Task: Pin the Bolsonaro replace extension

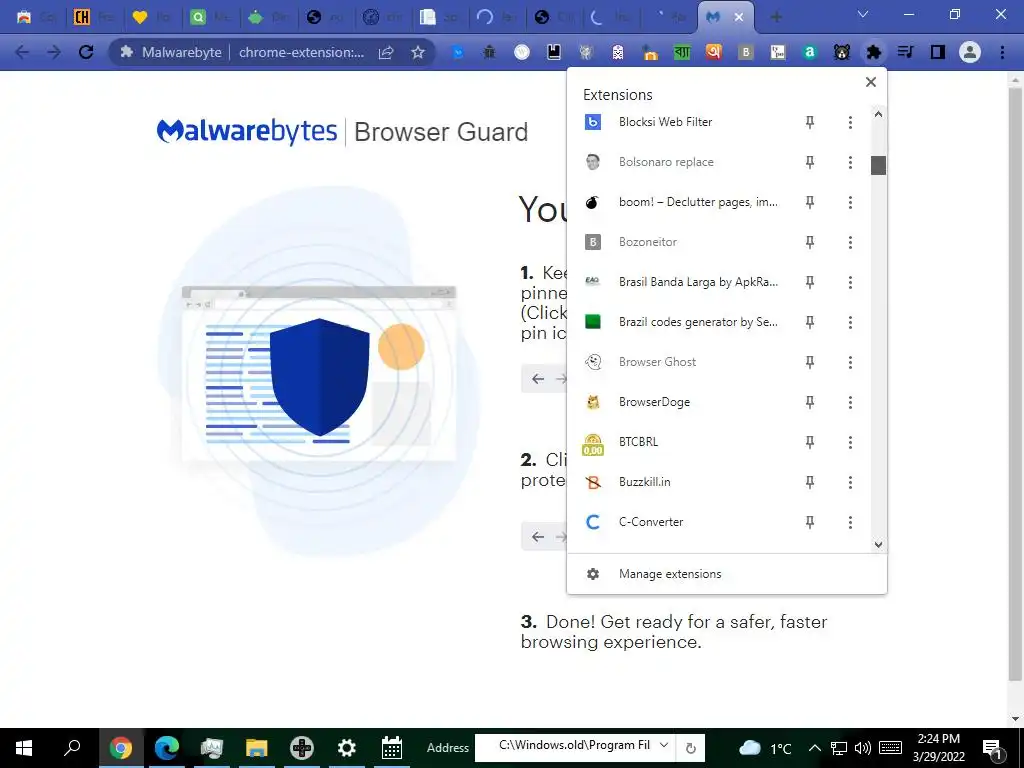Action: [810, 162]
